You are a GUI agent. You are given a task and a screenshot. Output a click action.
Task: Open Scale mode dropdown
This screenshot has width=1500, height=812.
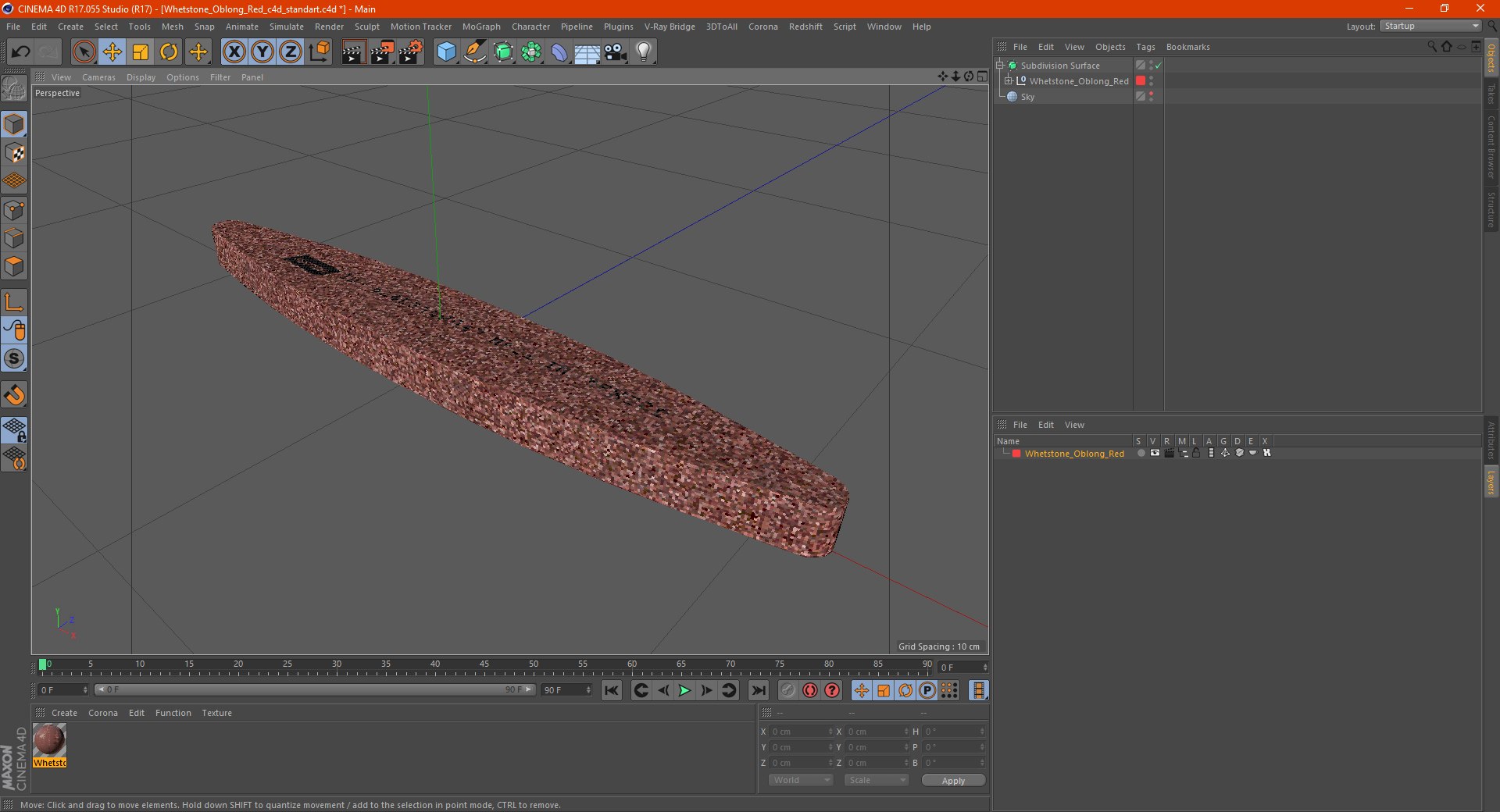pyautogui.click(x=877, y=780)
